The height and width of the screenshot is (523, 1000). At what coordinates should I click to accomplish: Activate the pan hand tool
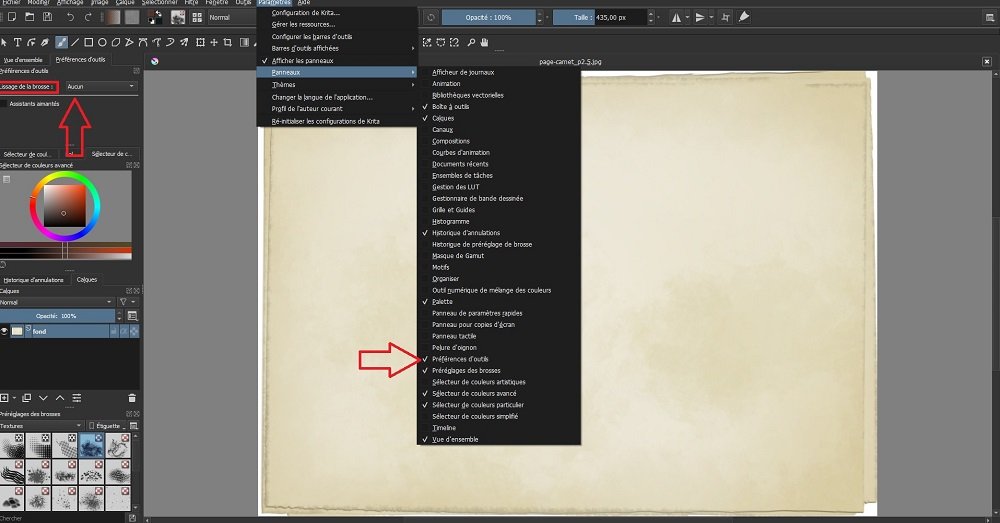pyautogui.click(x=484, y=42)
